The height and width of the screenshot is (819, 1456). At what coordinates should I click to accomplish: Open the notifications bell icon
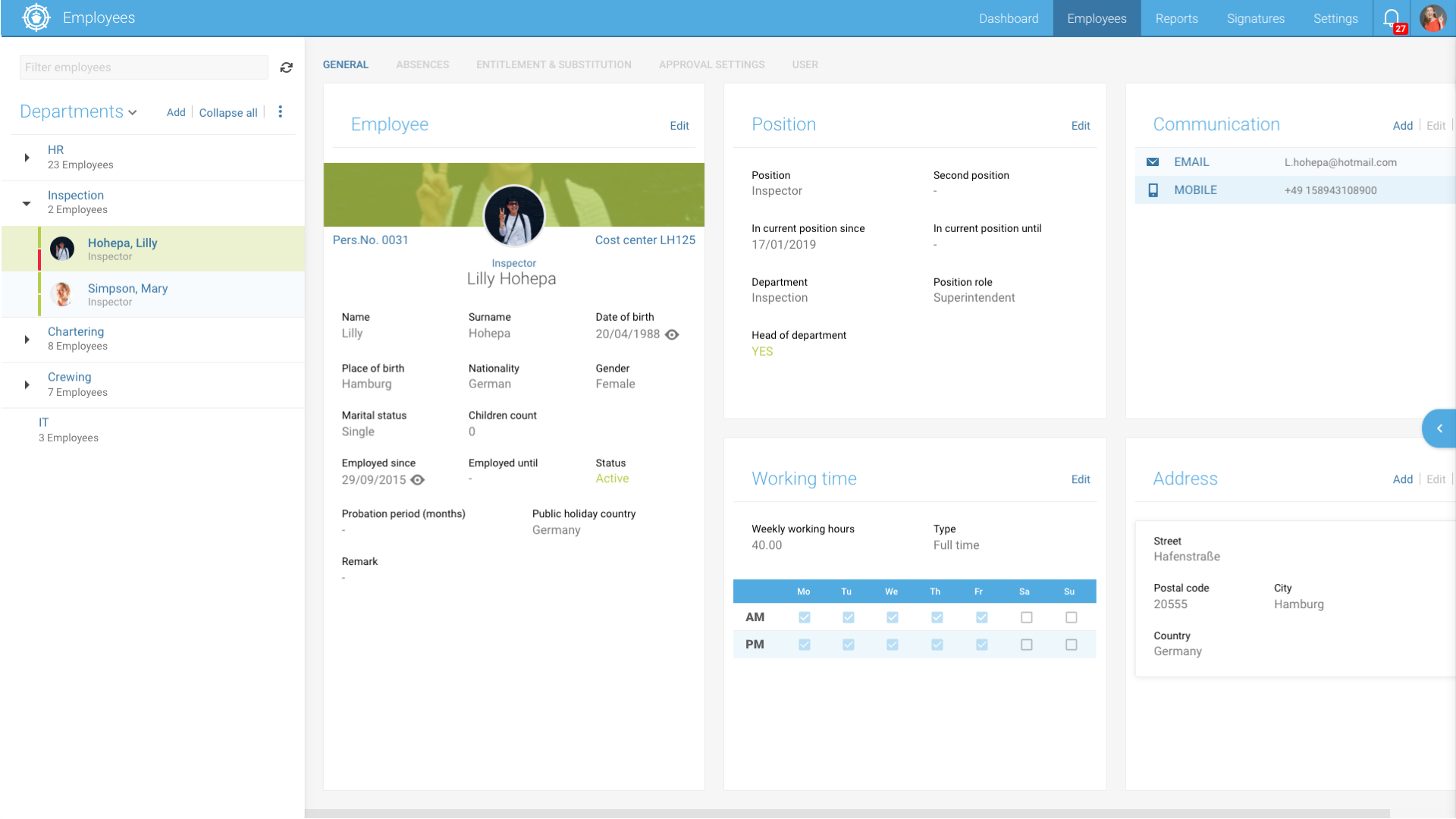1391,18
